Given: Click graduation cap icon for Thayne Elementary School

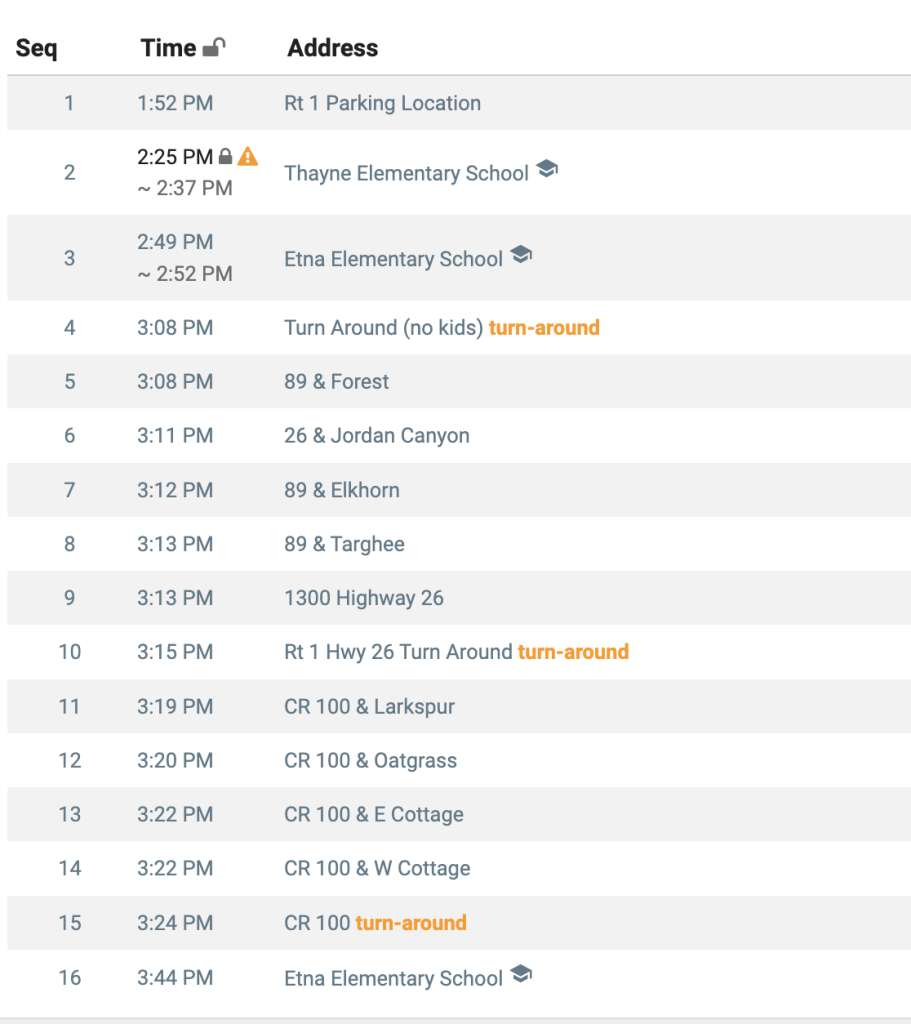Looking at the screenshot, I should [x=547, y=169].
